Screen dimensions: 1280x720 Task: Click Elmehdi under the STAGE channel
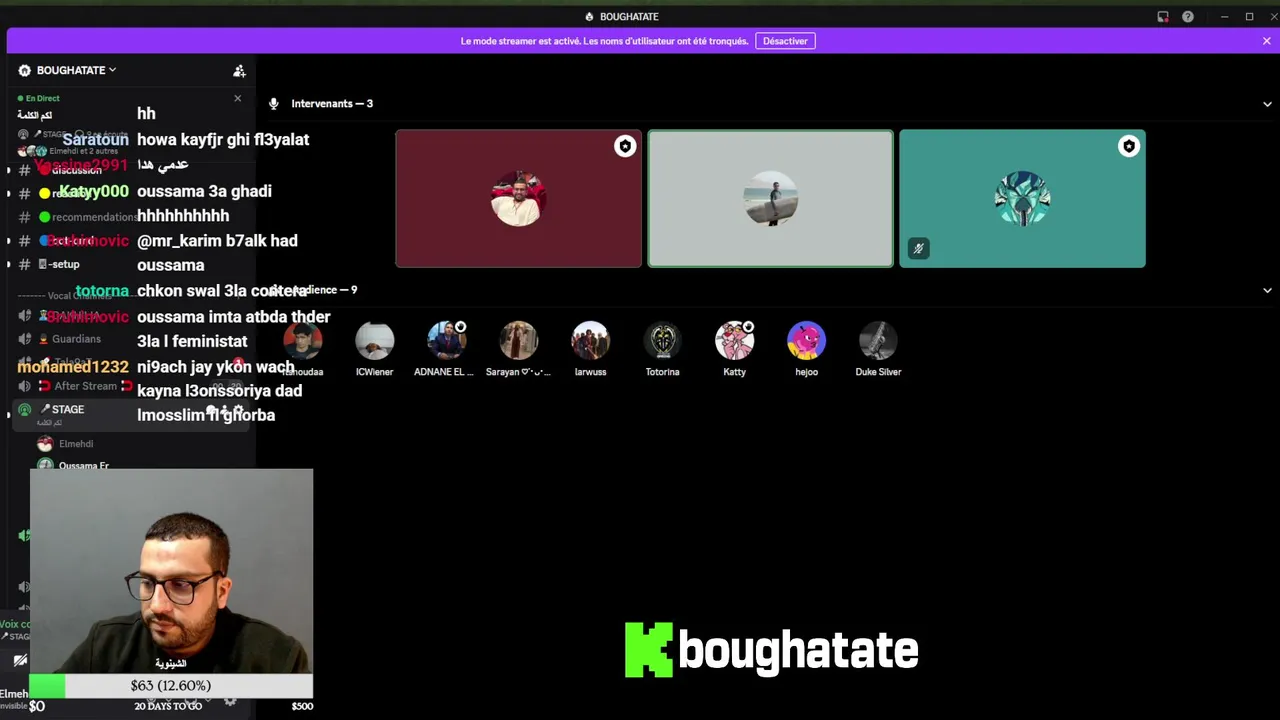pyautogui.click(x=75, y=444)
